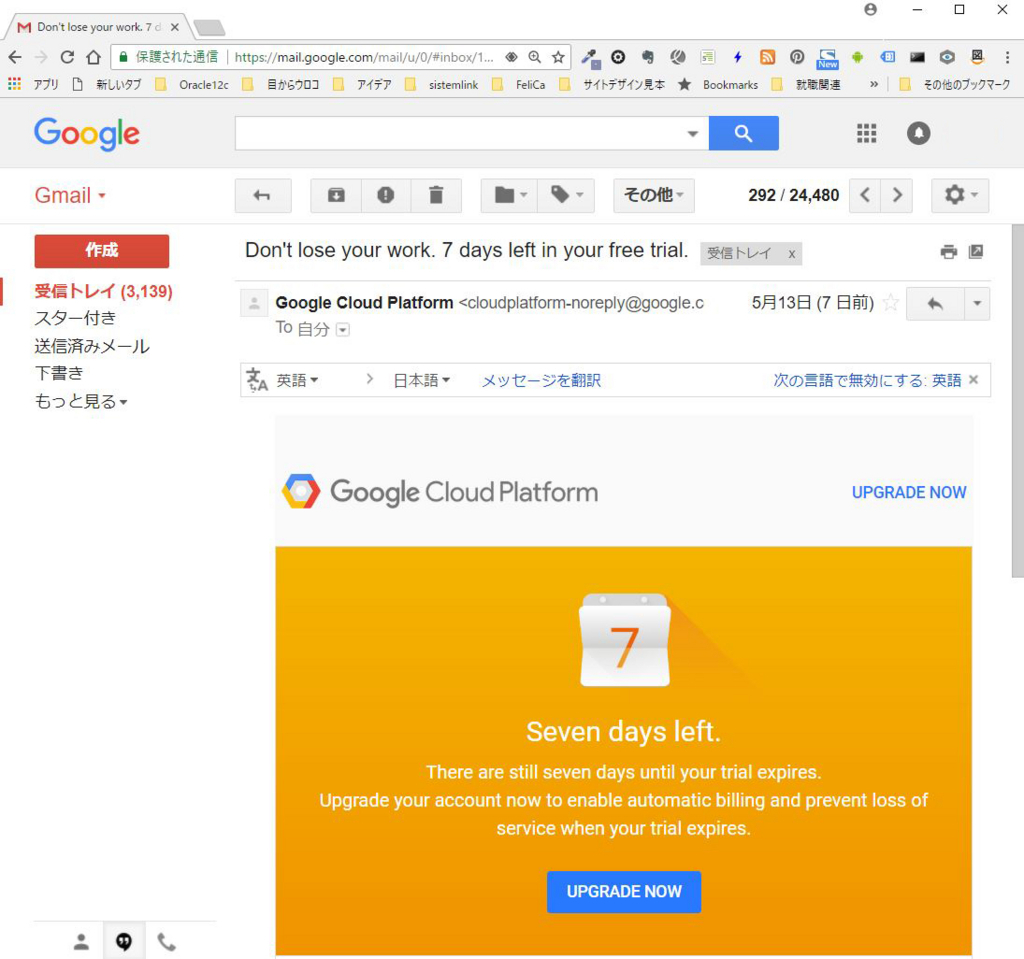Click the Google Cloud Platform logo

coord(440,491)
